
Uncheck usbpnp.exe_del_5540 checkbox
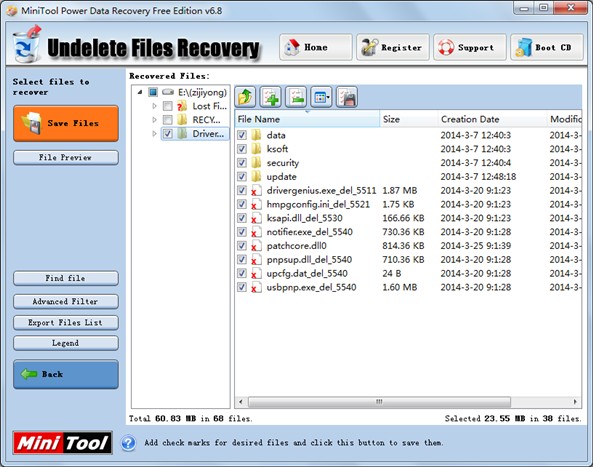tap(242, 287)
